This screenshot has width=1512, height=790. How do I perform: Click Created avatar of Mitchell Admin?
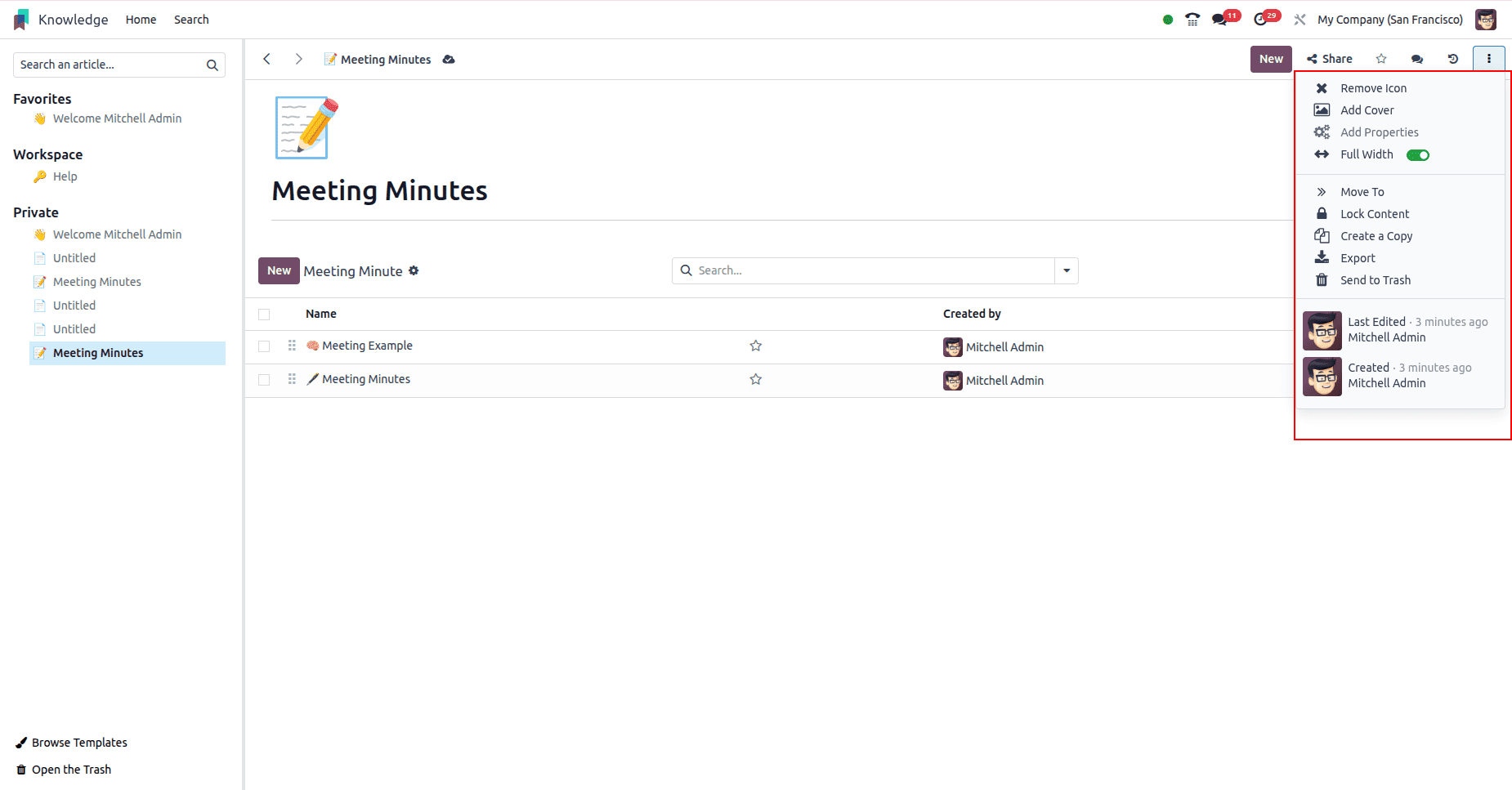click(x=1322, y=376)
